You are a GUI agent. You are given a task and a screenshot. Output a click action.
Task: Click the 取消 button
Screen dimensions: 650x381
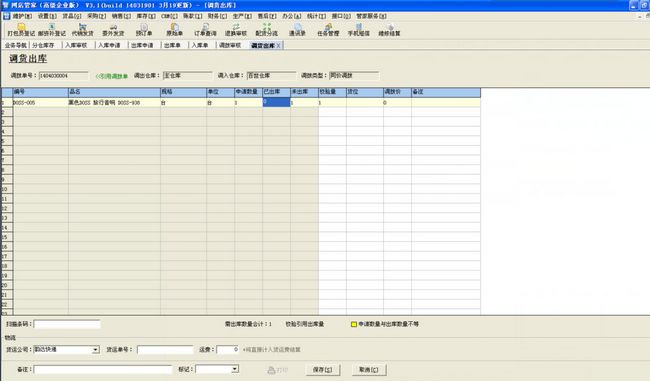tap(369, 370)
